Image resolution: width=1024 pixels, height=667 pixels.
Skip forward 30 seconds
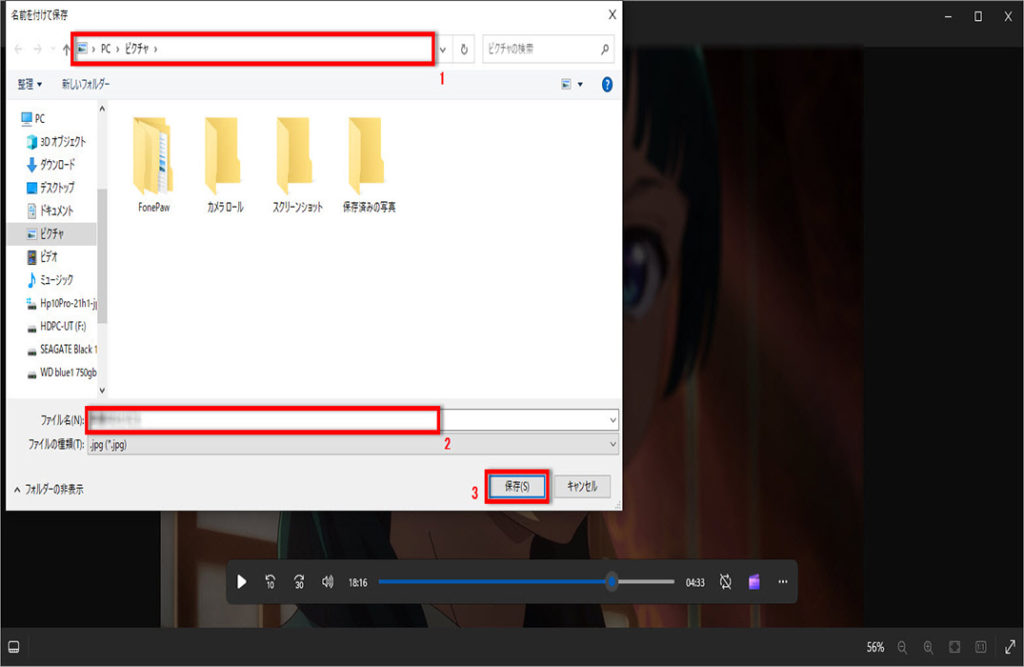[299, 582]
